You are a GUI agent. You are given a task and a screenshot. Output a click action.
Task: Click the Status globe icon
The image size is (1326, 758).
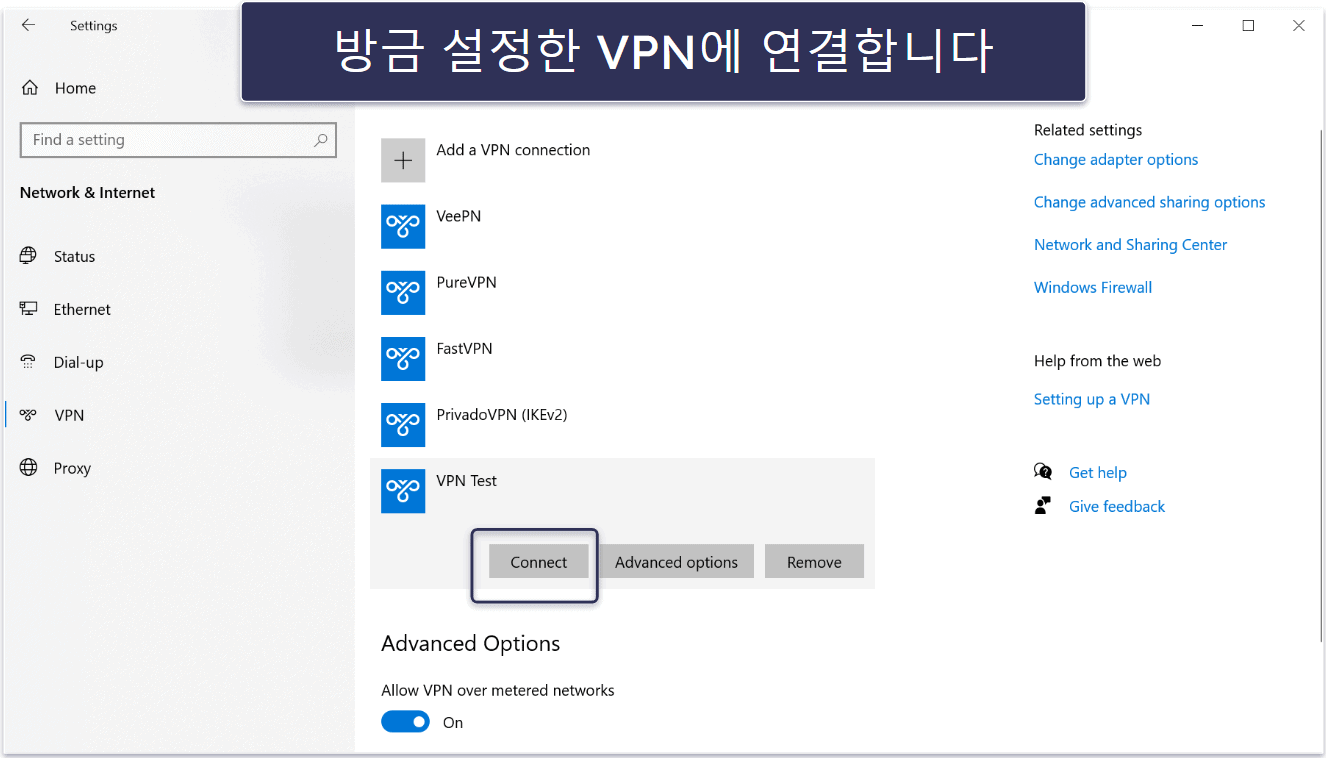click(x=29, y=256)
